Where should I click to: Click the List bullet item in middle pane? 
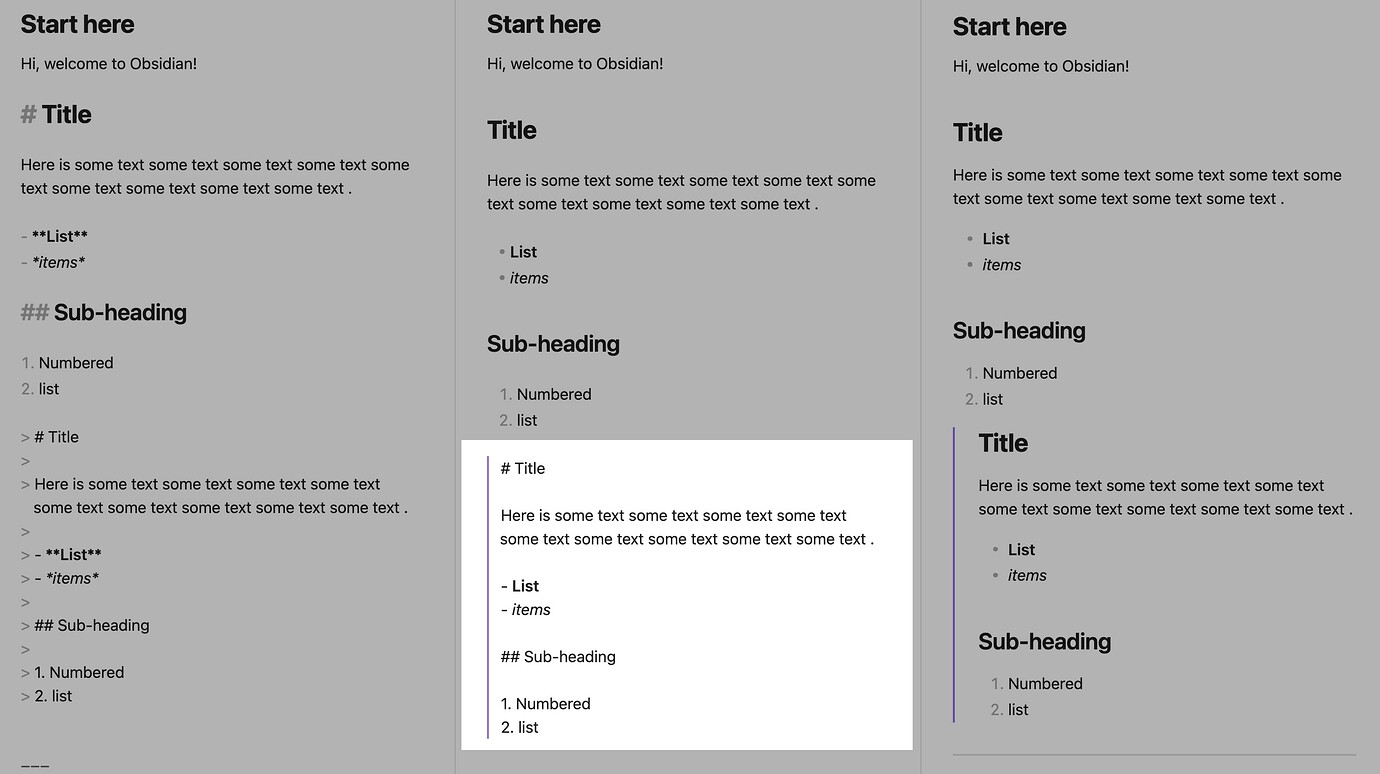pos(523,251)
